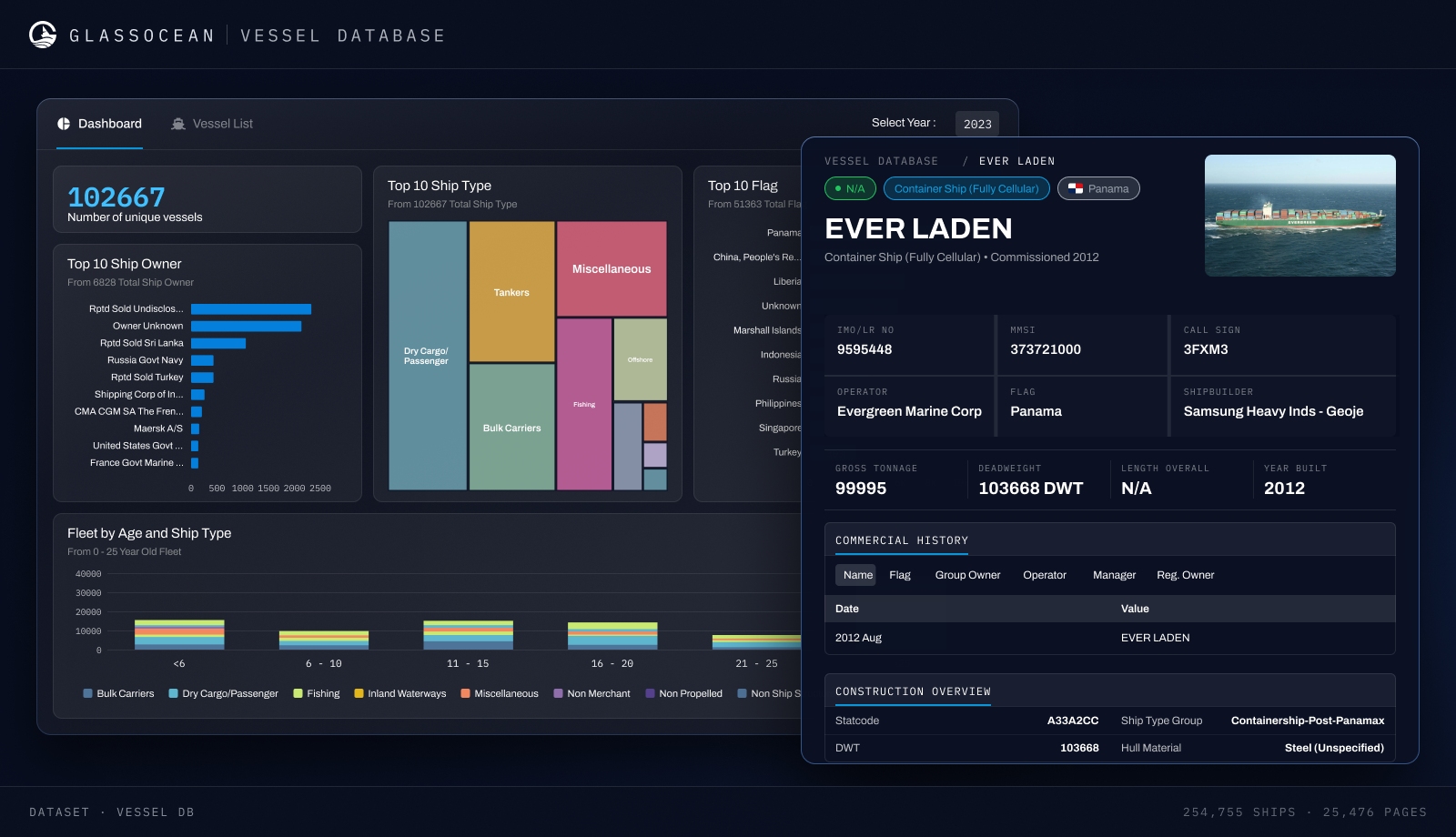
Task: Toggle the Non Merchant legend swatch
Action: click(558, 693)
